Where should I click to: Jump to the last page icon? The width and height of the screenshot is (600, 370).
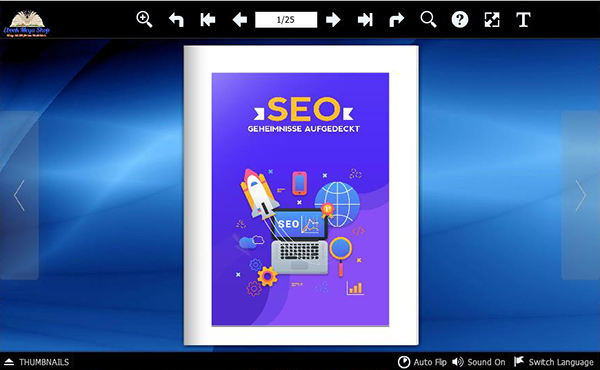(365, 20)
